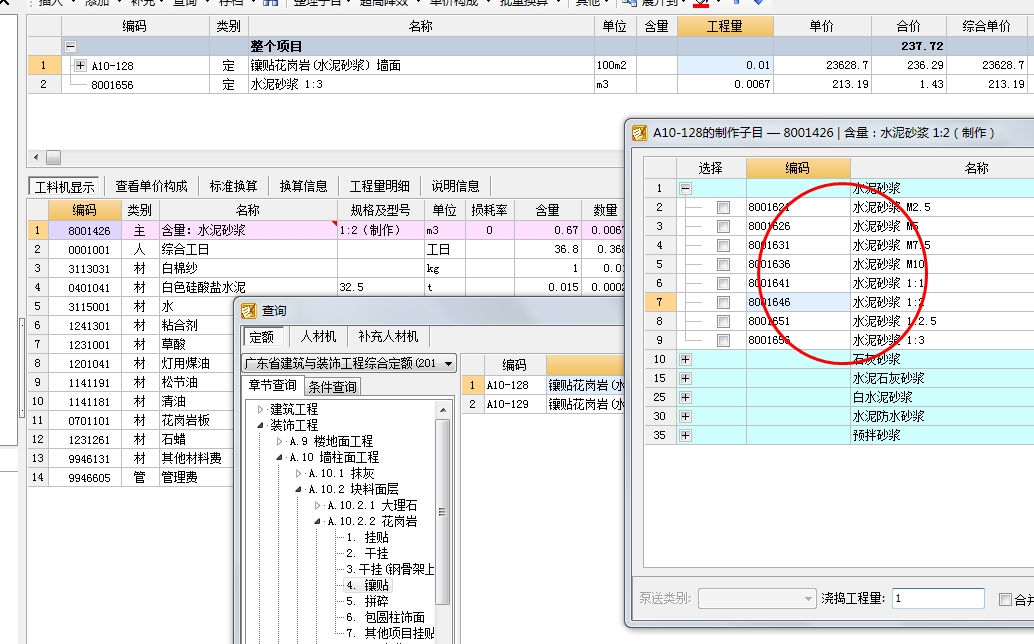Viewport: 1034px width, 644px height.
Task: Switch to the 工程量明细 tab
Action: (379, 187)
